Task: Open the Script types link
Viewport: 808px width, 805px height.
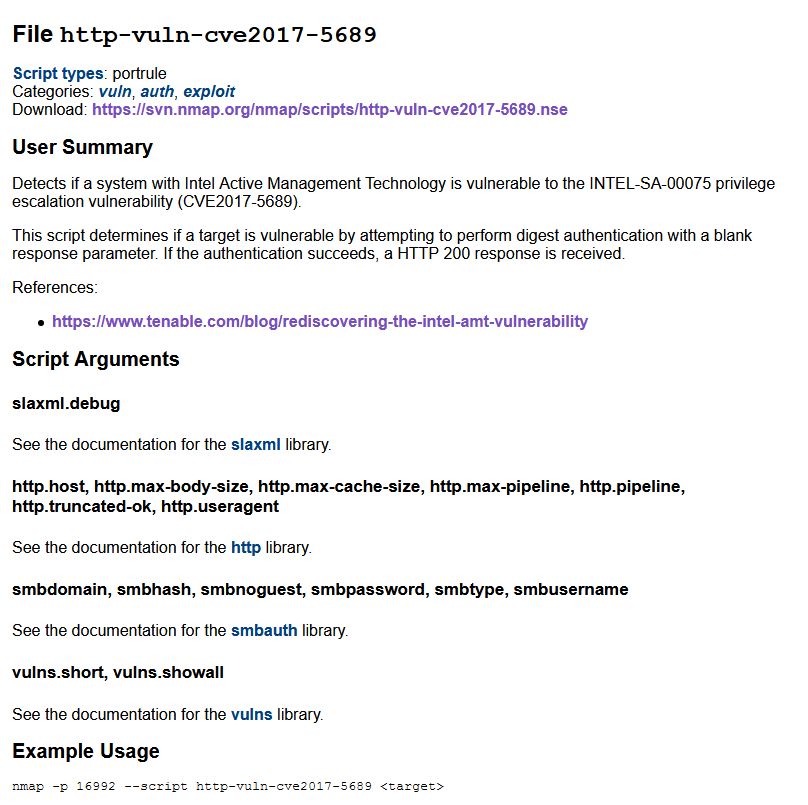Action: coord(58,73)
